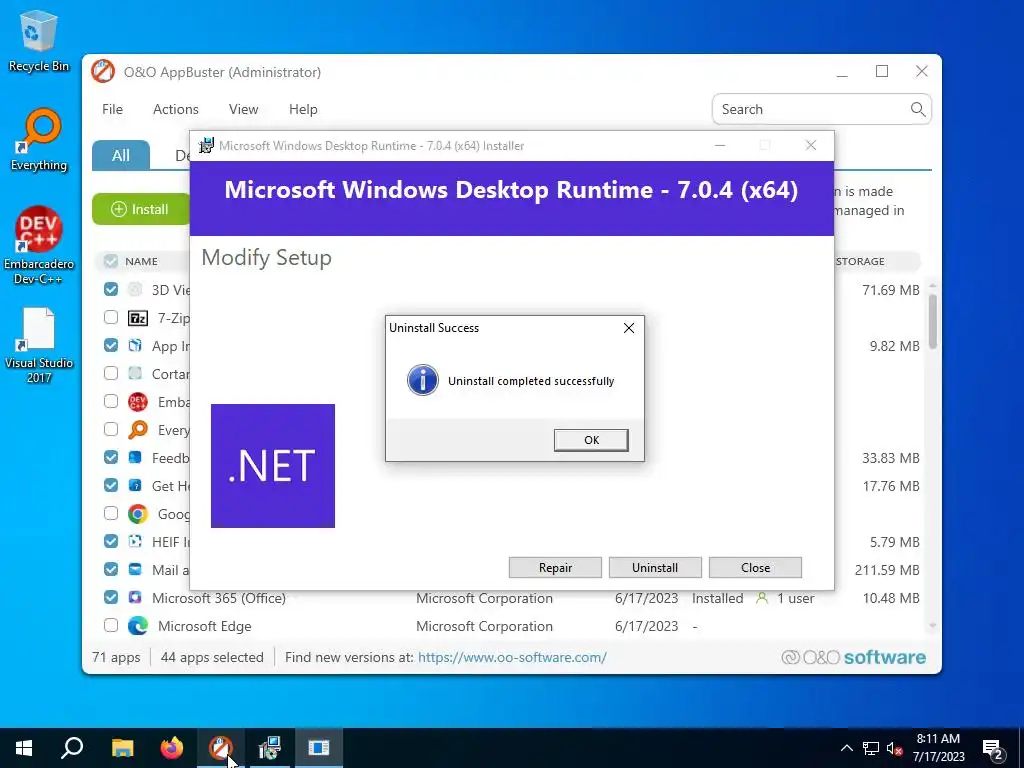1024x768 pixels.
Task: Click the muted volume tray icon
Action: point(895,748)
